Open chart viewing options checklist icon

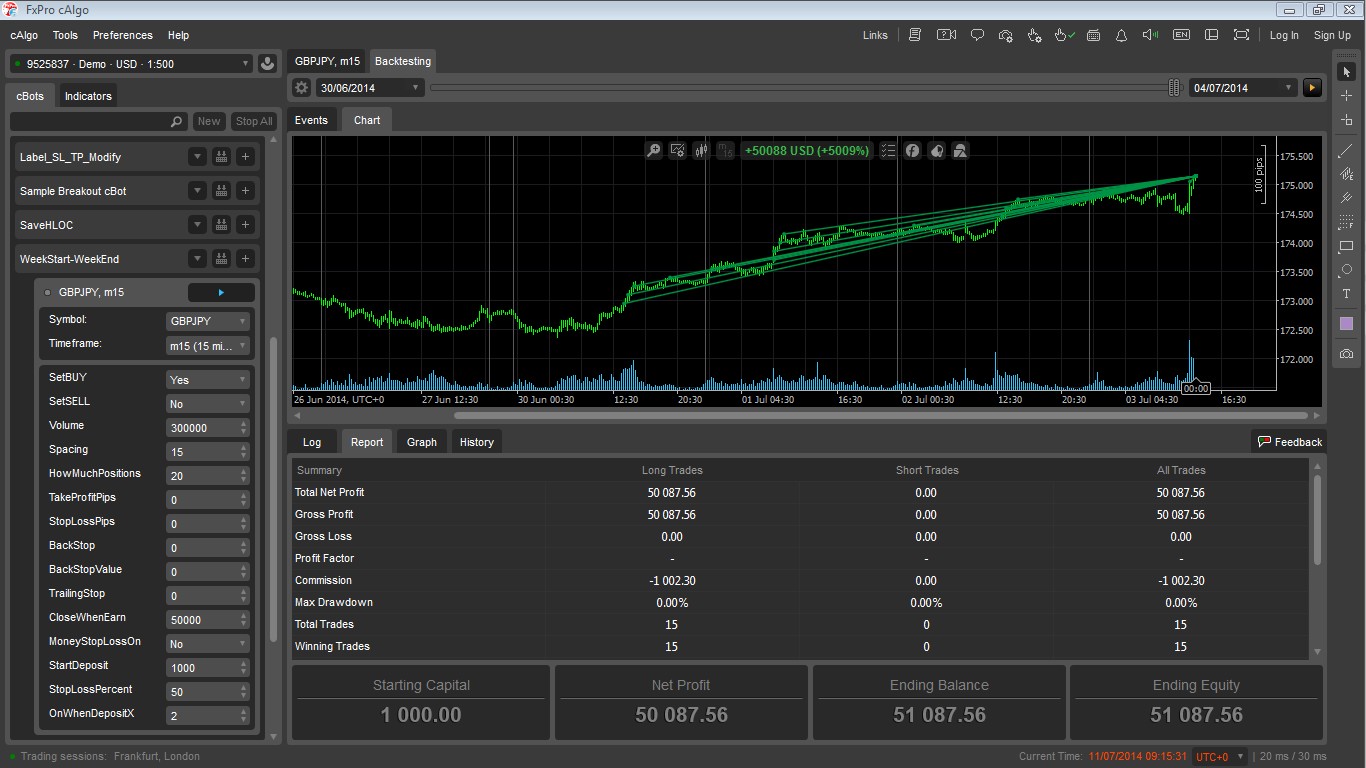click(888, 150)
